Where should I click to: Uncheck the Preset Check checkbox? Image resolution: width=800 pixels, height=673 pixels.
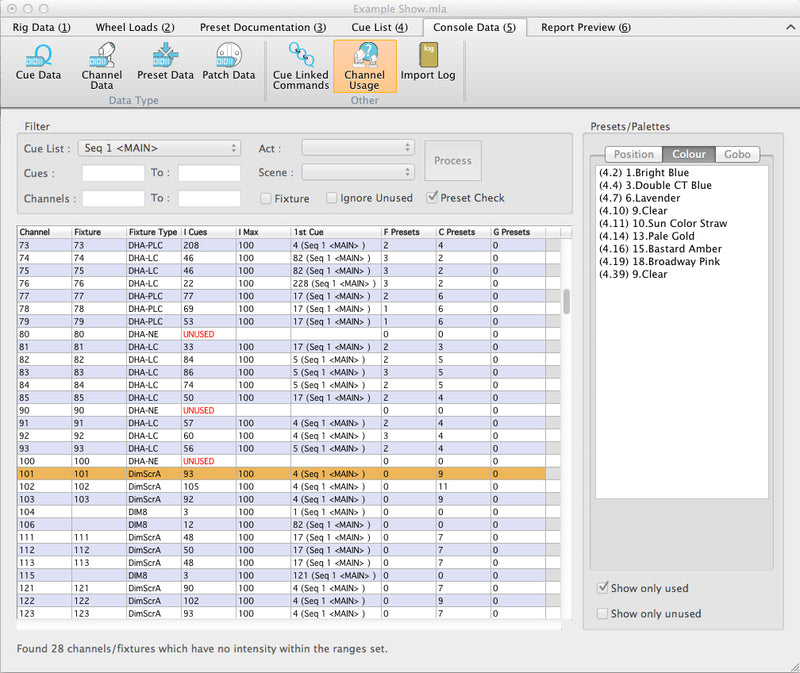pyautogui.click(x=433, y=198)
